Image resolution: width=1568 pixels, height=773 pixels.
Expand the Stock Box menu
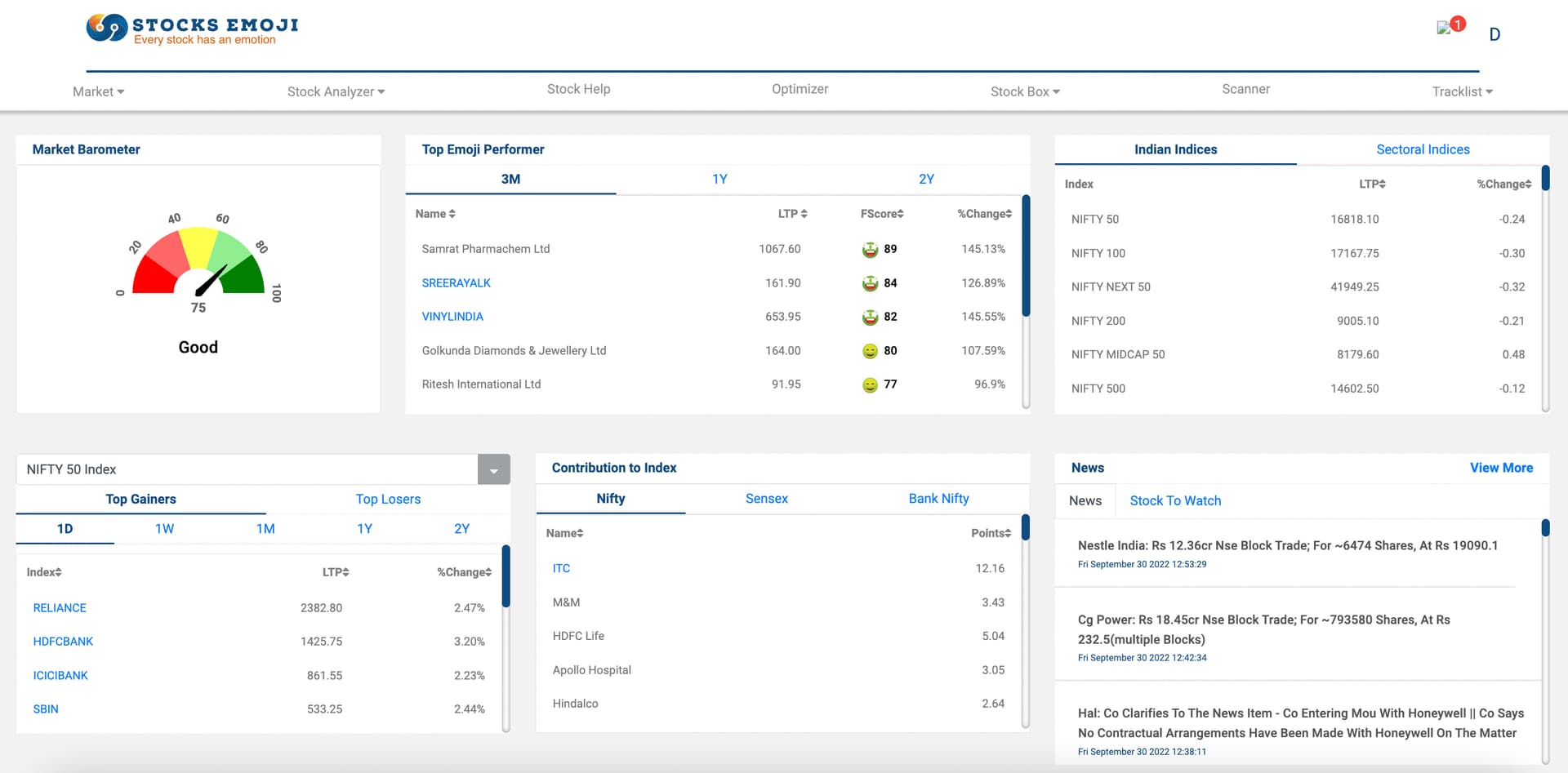[x=1025, y=92]
